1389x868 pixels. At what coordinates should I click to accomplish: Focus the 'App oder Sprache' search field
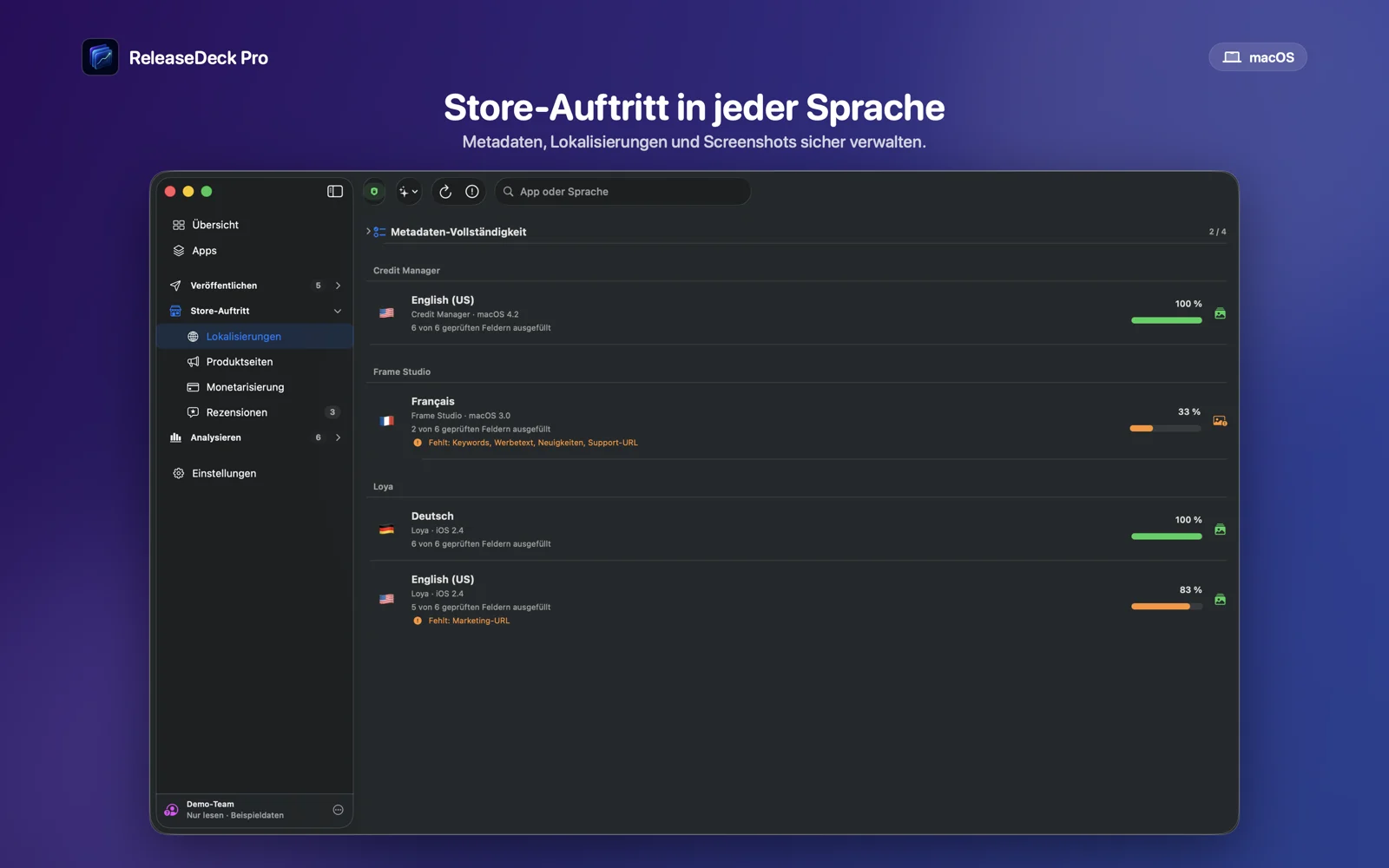[x=623, y=192]
